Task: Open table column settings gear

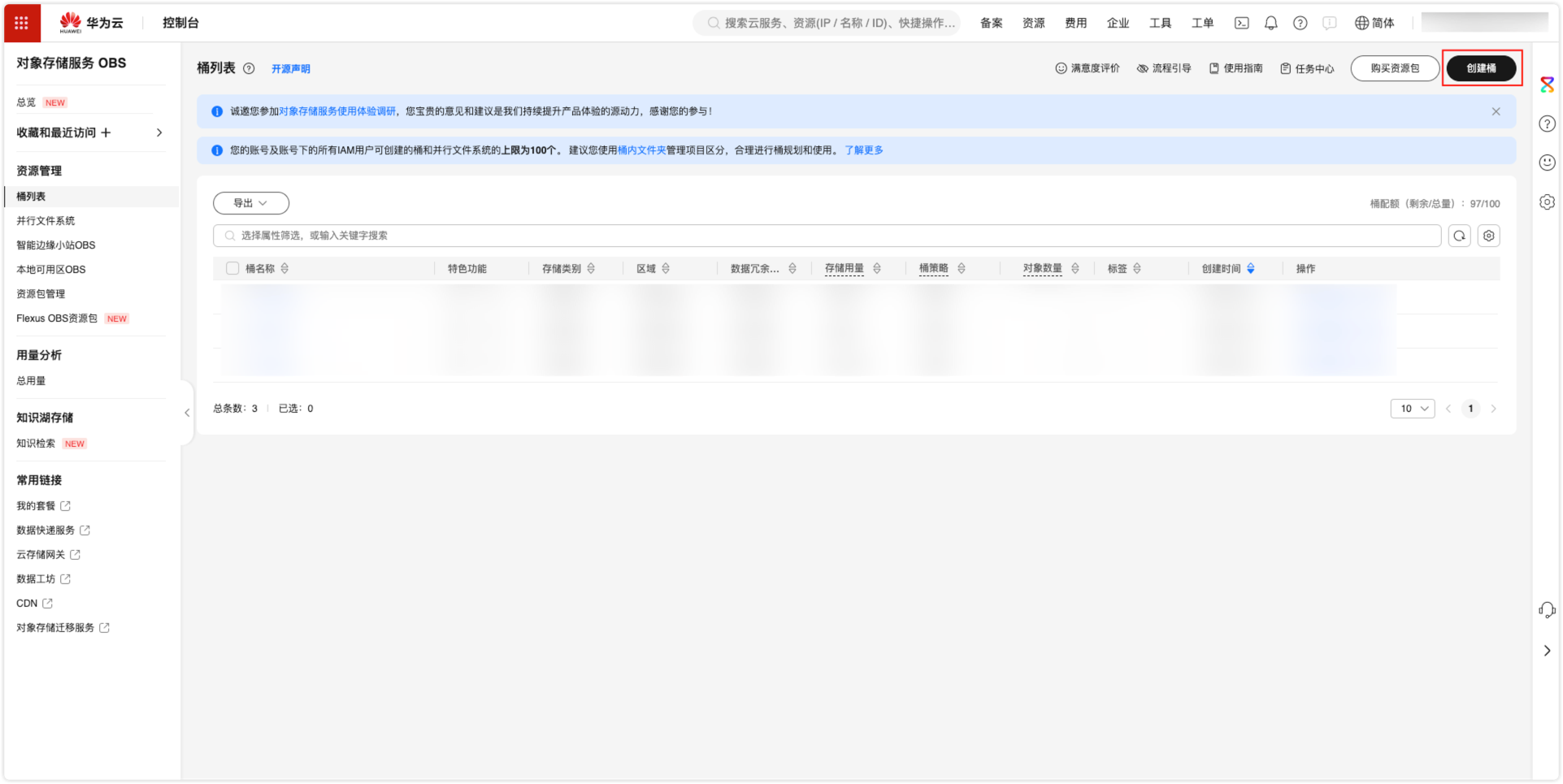Action: click(x=1488, y=236)
